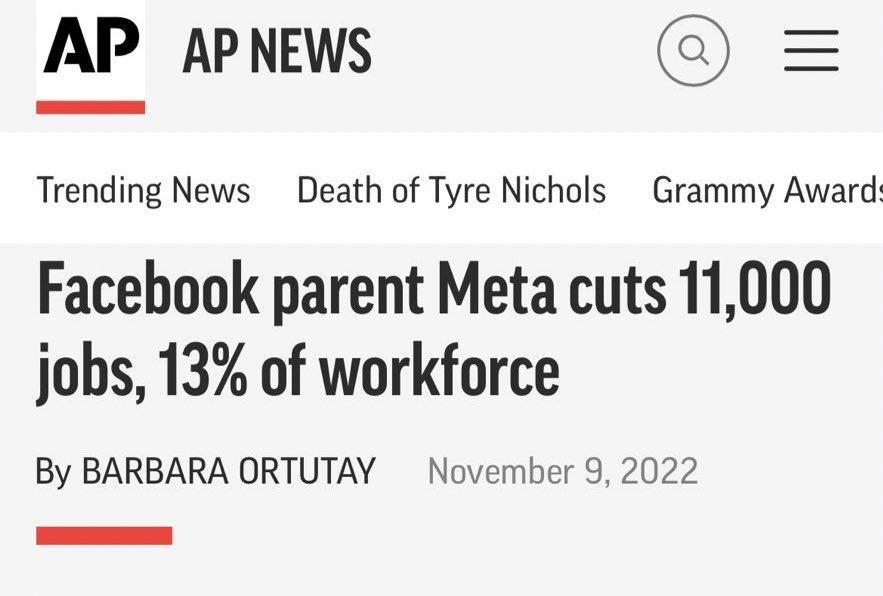The image size is (883, 596).
Task: Open the "Grammy Awards" trending topic
Action: 766,190
